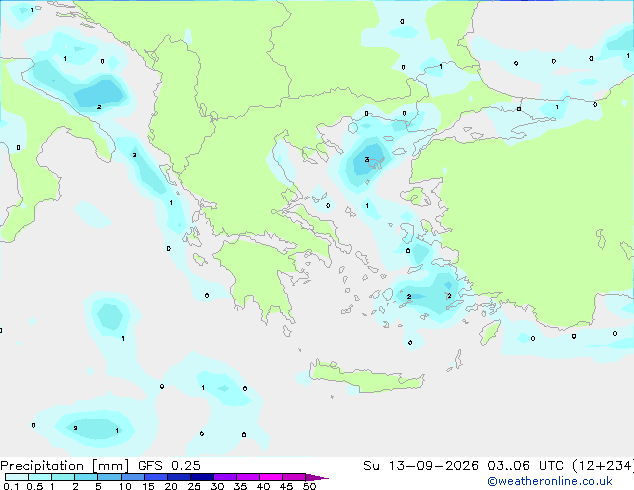Open the weatheronline.co.uk copyright link
This screenshot has height=490, width=634.
[x=550, y=481]
